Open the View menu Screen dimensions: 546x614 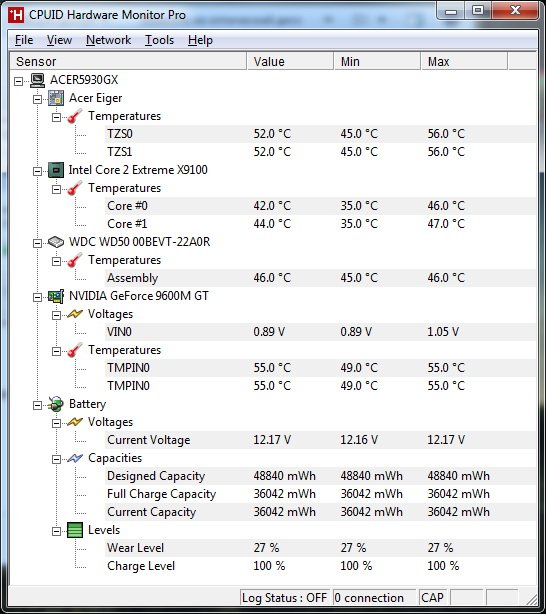(x=59, y=40)
